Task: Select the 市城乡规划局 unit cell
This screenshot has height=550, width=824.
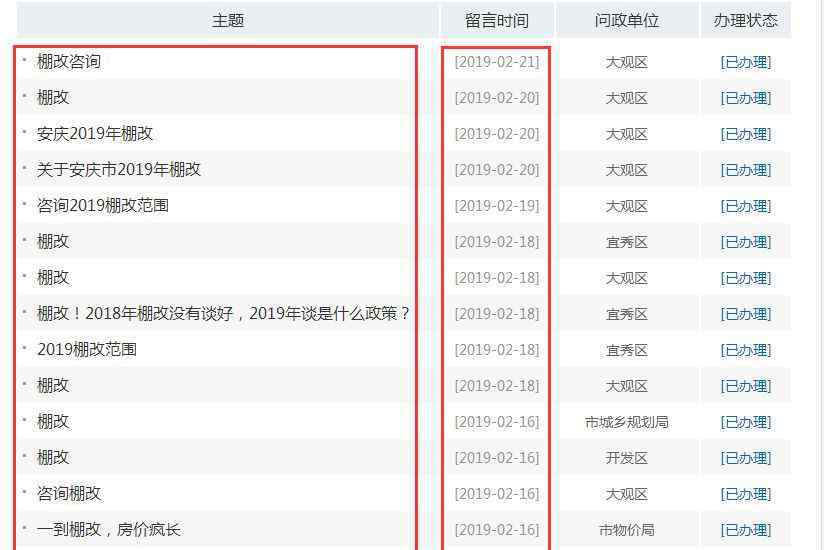Action: pyautogui.click(x=626, y=422)
